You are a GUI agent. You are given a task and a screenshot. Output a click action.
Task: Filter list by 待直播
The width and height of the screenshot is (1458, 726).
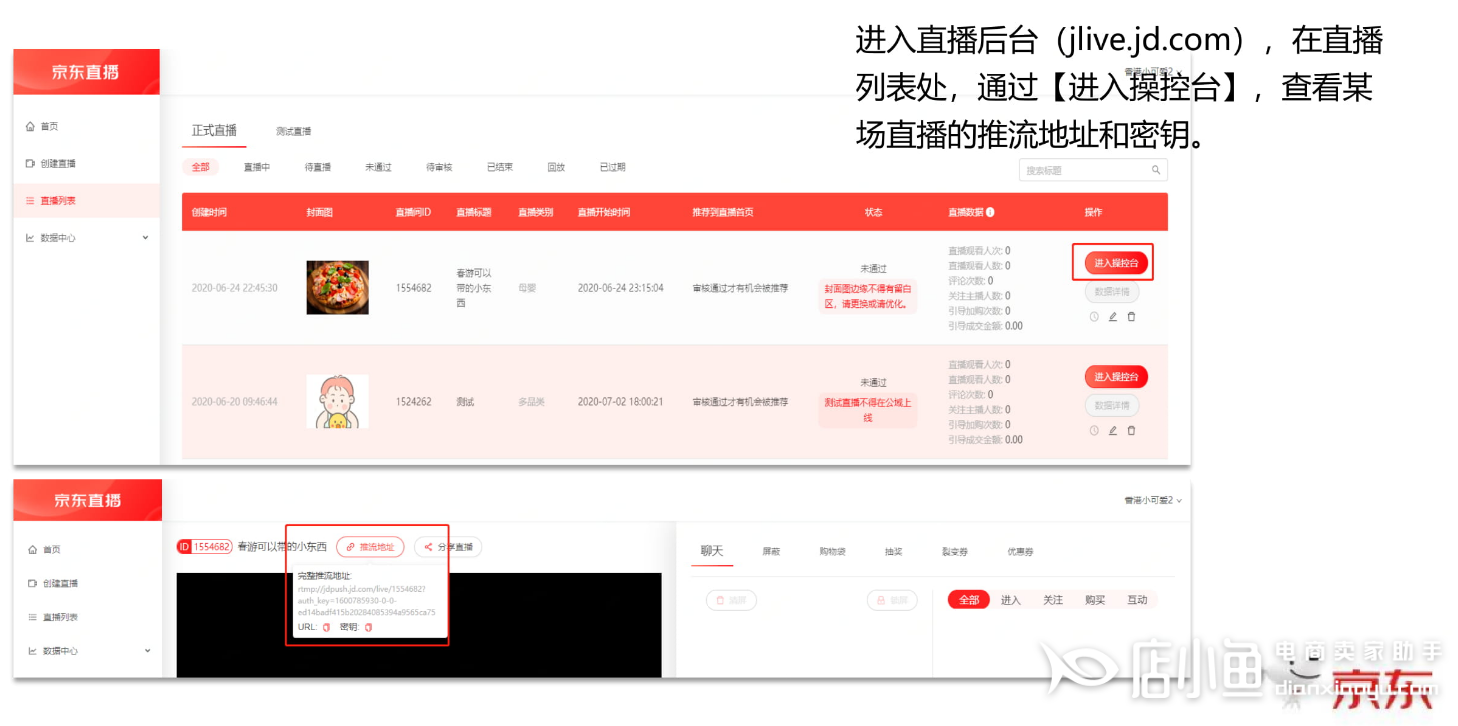coord(317,167)
